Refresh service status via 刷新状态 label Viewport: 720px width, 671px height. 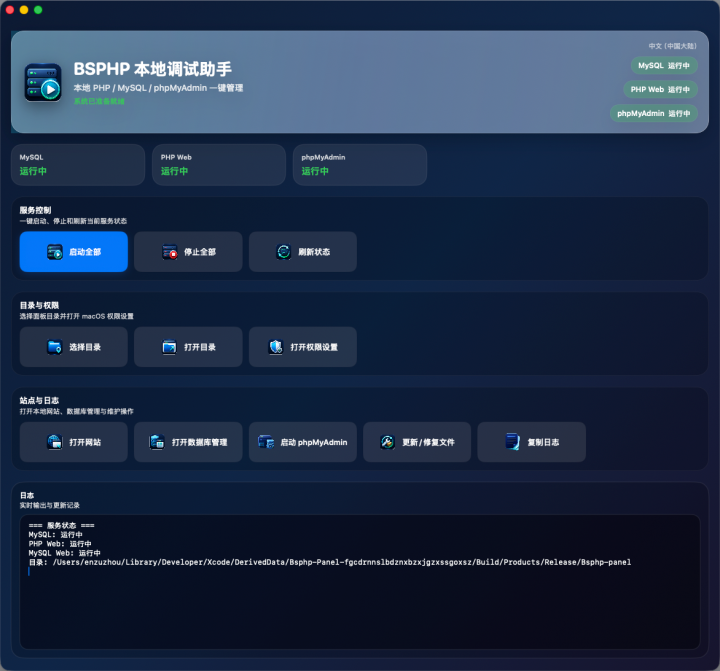(x=314, y=252)
